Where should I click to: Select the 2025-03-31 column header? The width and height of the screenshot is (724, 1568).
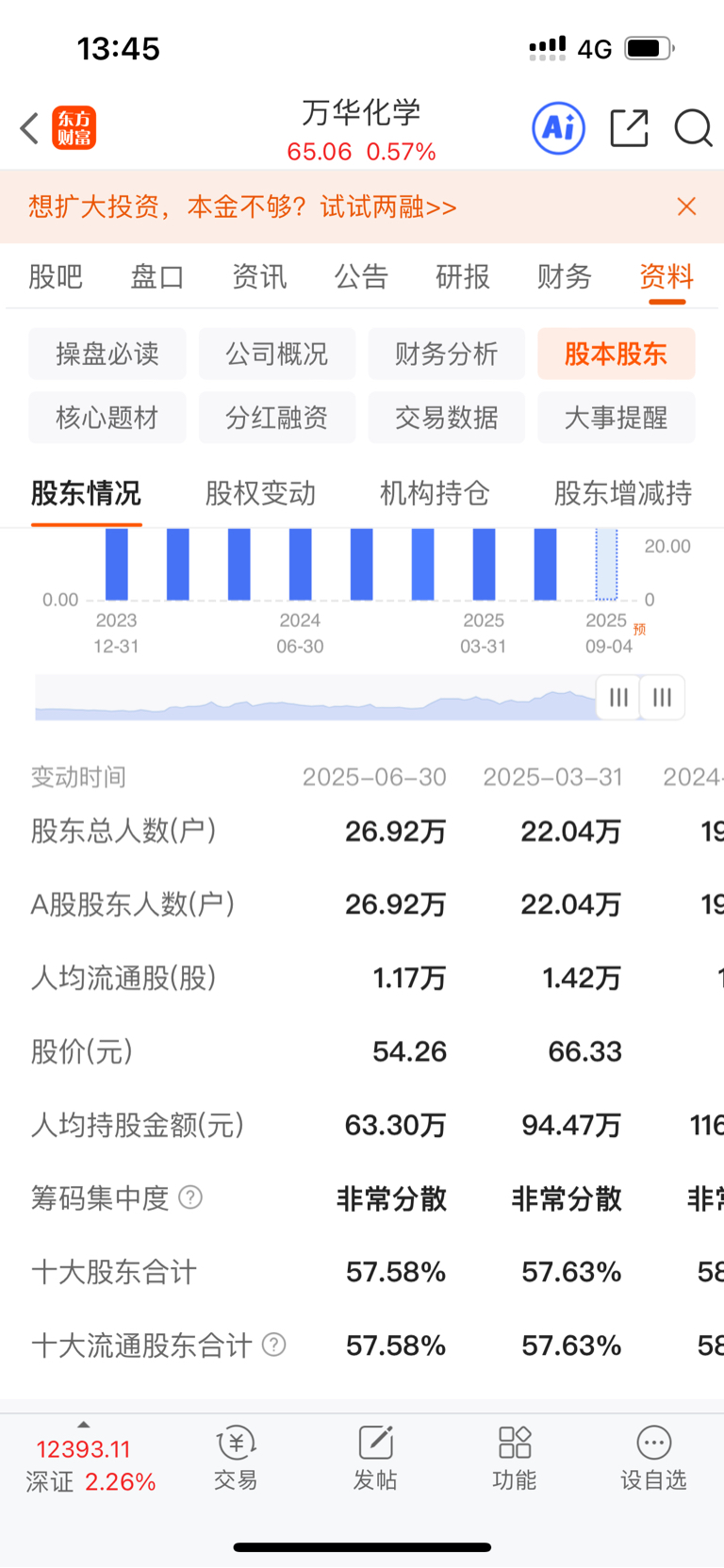point(553,777)
